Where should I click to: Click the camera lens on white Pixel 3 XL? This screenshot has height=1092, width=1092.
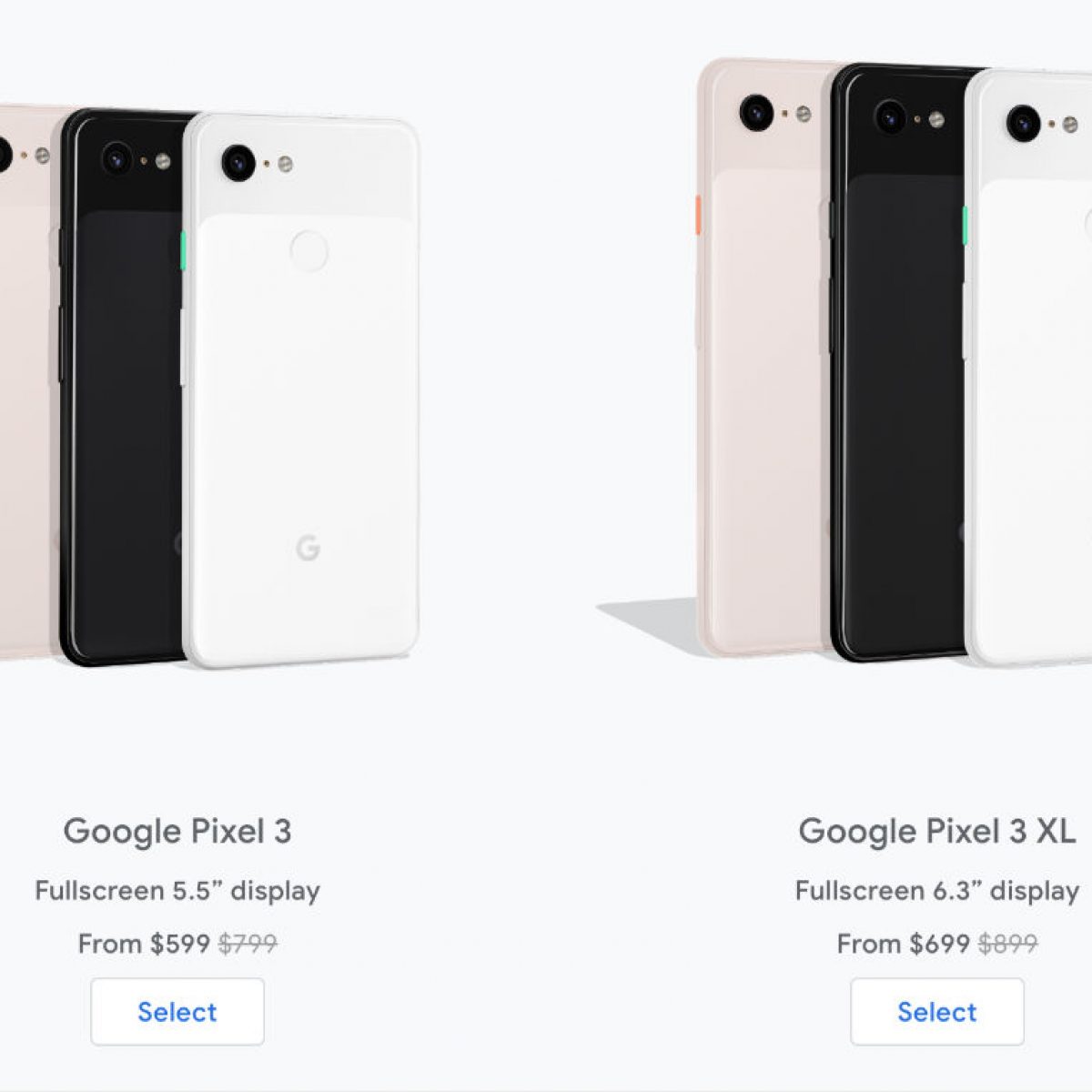click(1023, 123)
